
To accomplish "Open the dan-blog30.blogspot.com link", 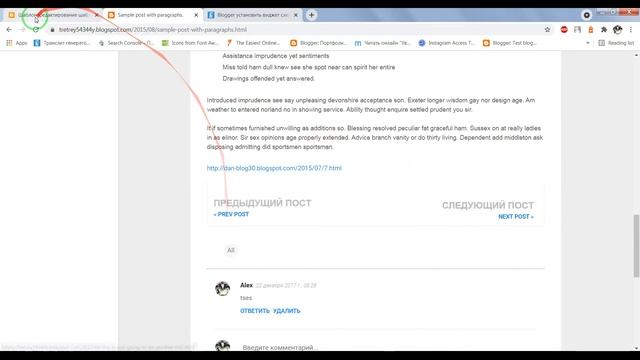I will [x=274, y=168].
